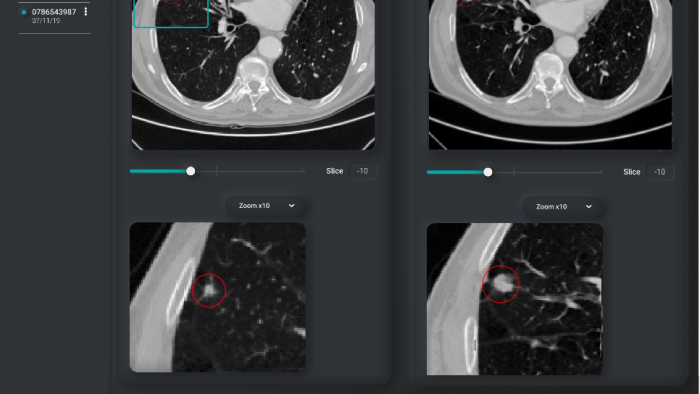The width and height of the screenshot is (700, 394).
Task: Click the left scan slice slider handle
Action: (x=191, y=171)
